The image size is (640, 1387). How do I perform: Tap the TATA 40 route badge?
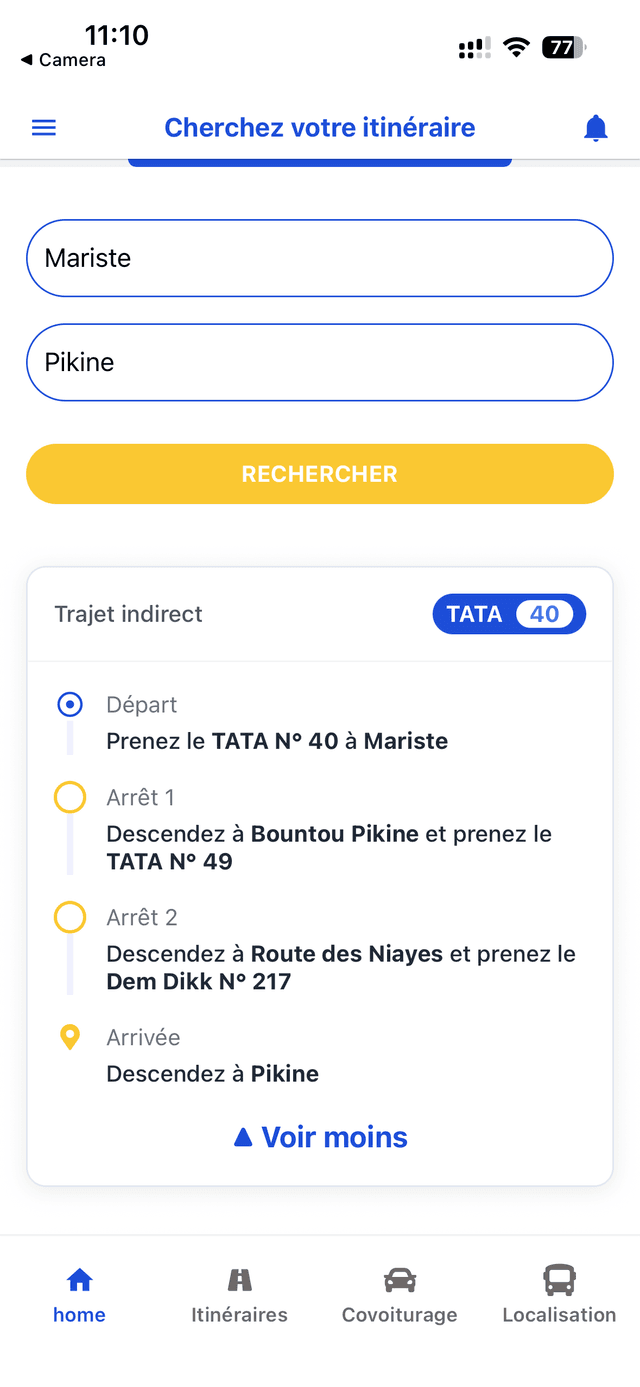pos(509,614)
